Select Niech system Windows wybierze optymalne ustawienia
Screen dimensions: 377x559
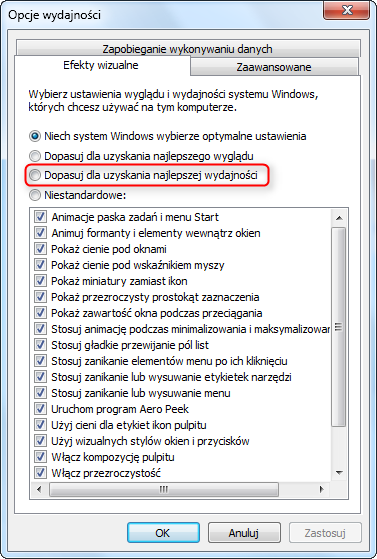click(35, 136)
